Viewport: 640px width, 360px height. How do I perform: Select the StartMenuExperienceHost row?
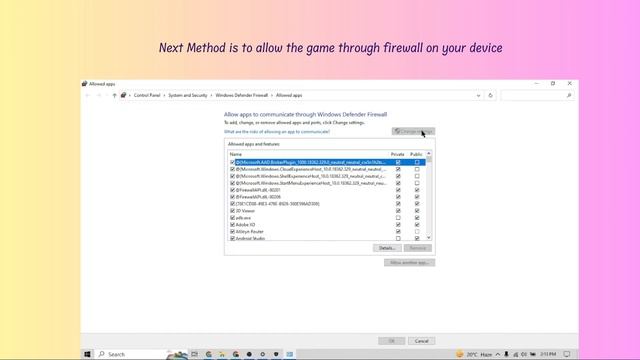(x=327, y=183)
